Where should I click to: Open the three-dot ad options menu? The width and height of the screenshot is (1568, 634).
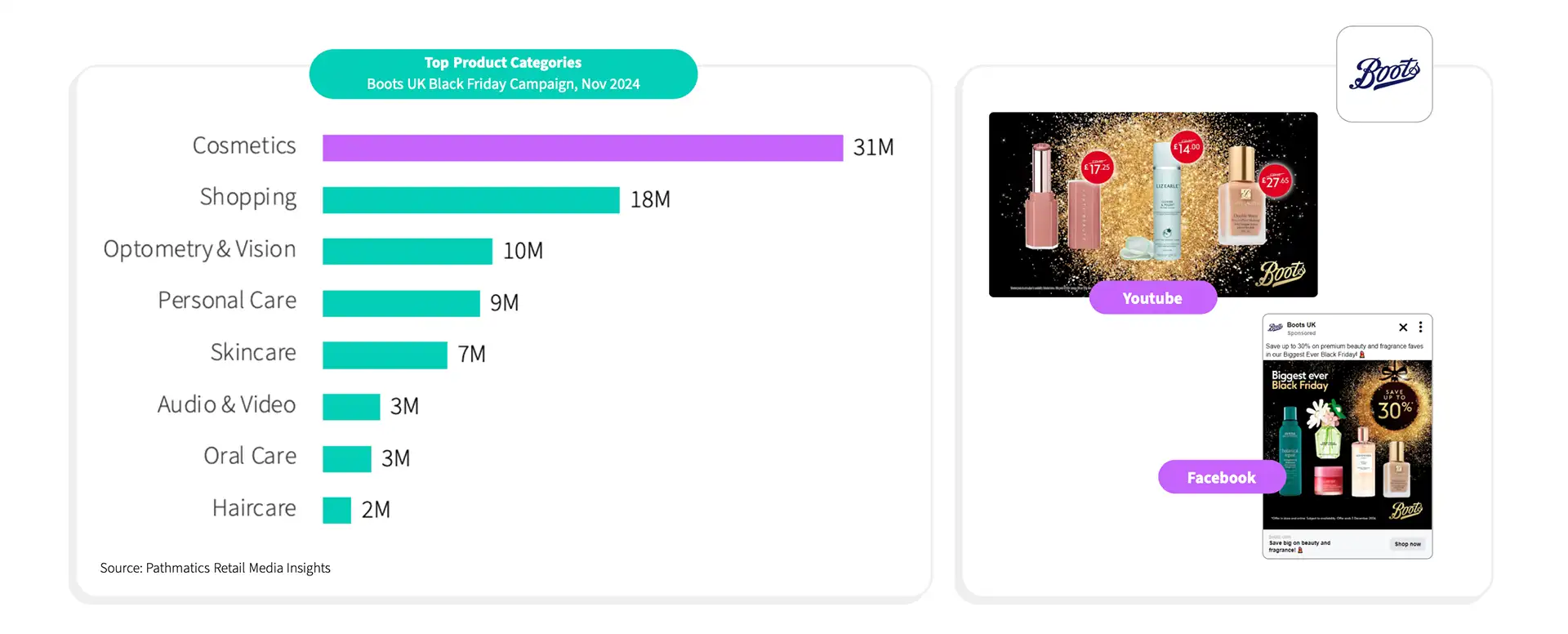pos(1420,327)
